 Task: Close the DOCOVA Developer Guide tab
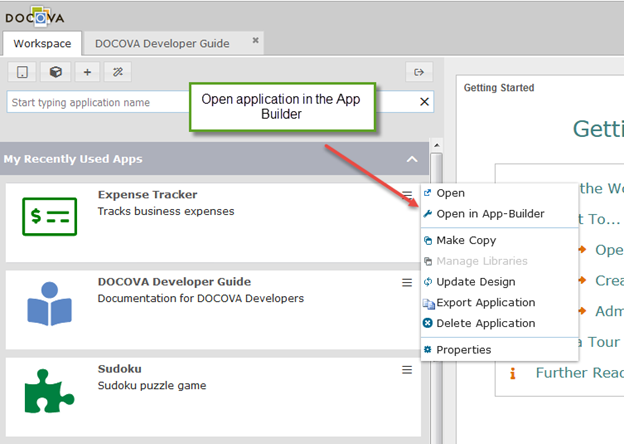(x=255, y=40)
